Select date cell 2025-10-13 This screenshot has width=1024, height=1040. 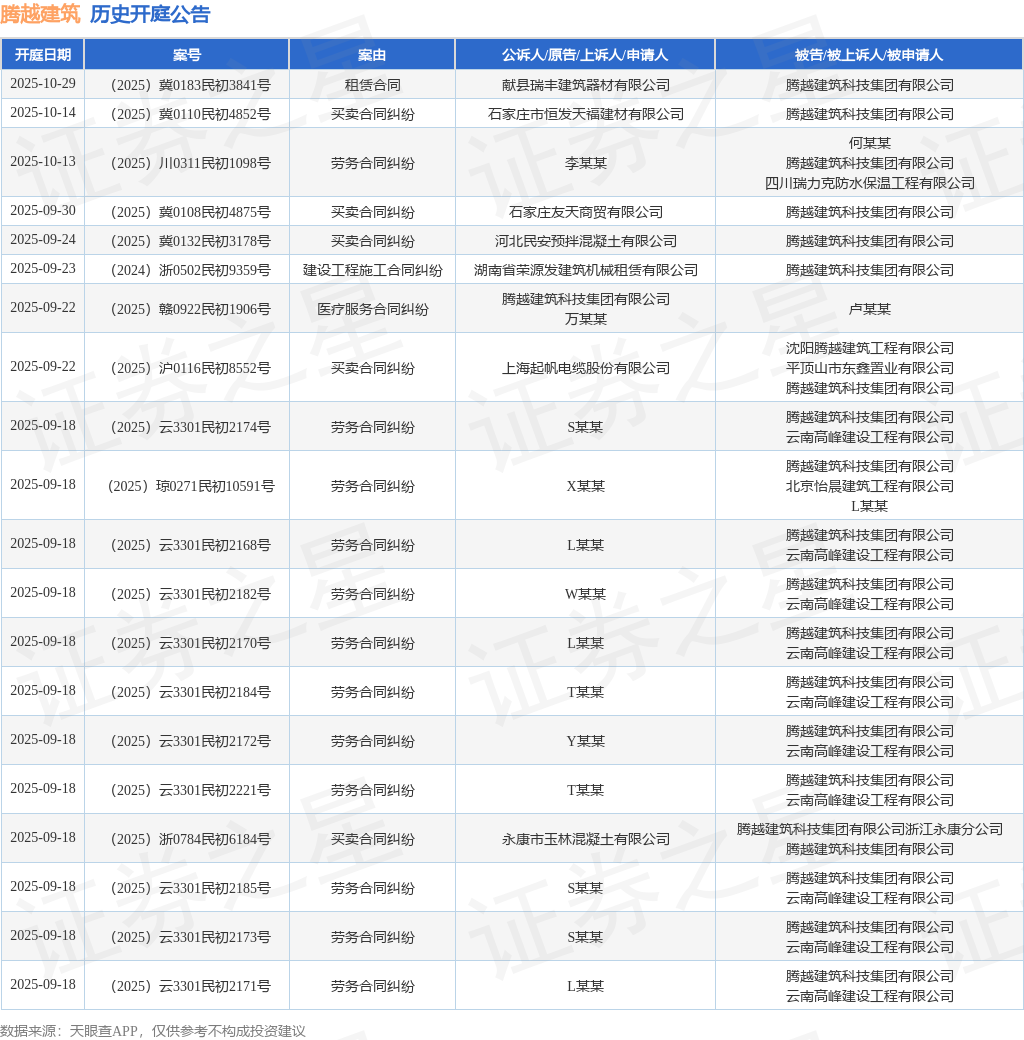coord(42,162)
